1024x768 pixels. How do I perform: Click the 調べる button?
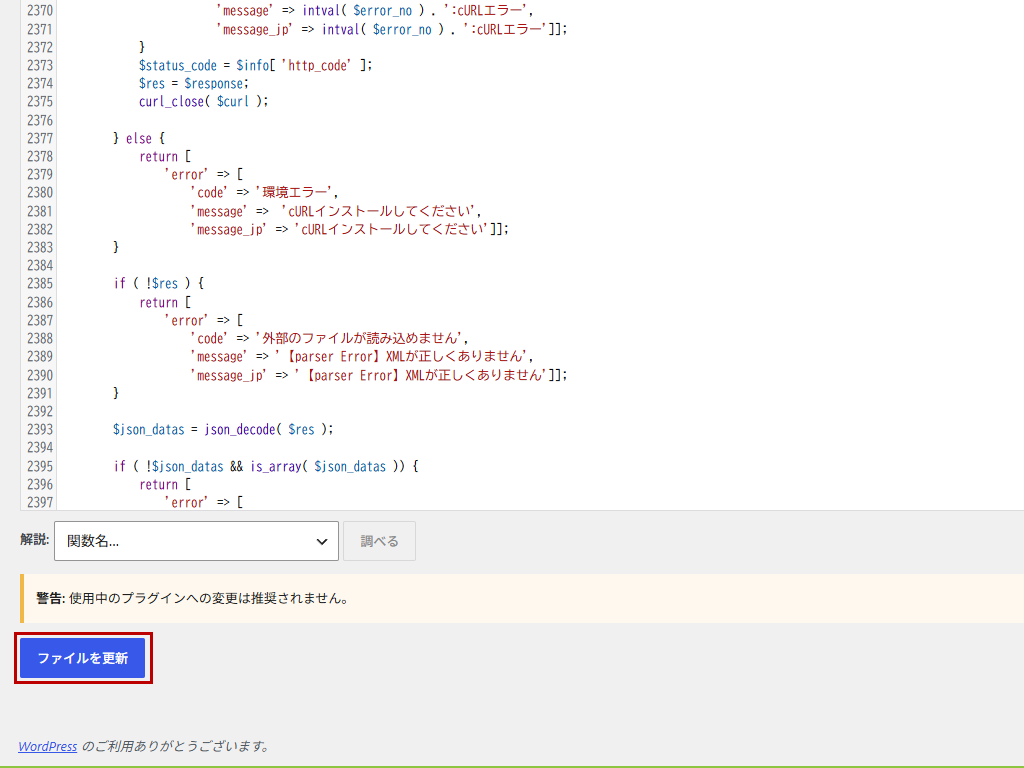(379, 541)
